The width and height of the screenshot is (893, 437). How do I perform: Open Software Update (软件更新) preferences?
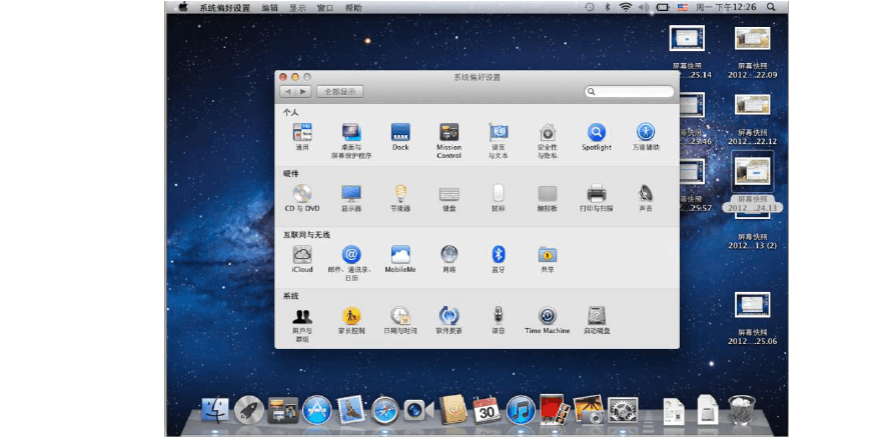(449, 316)
